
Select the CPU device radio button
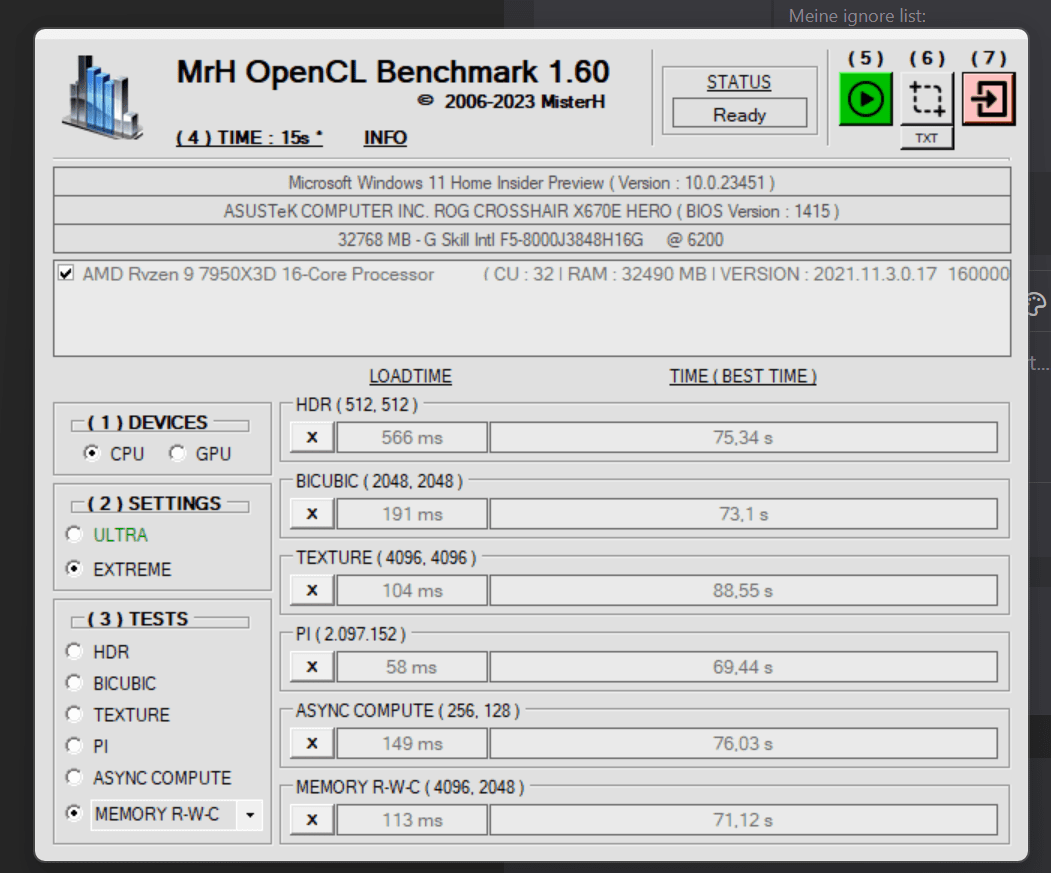pyautogui.click(x=92, y=453)
